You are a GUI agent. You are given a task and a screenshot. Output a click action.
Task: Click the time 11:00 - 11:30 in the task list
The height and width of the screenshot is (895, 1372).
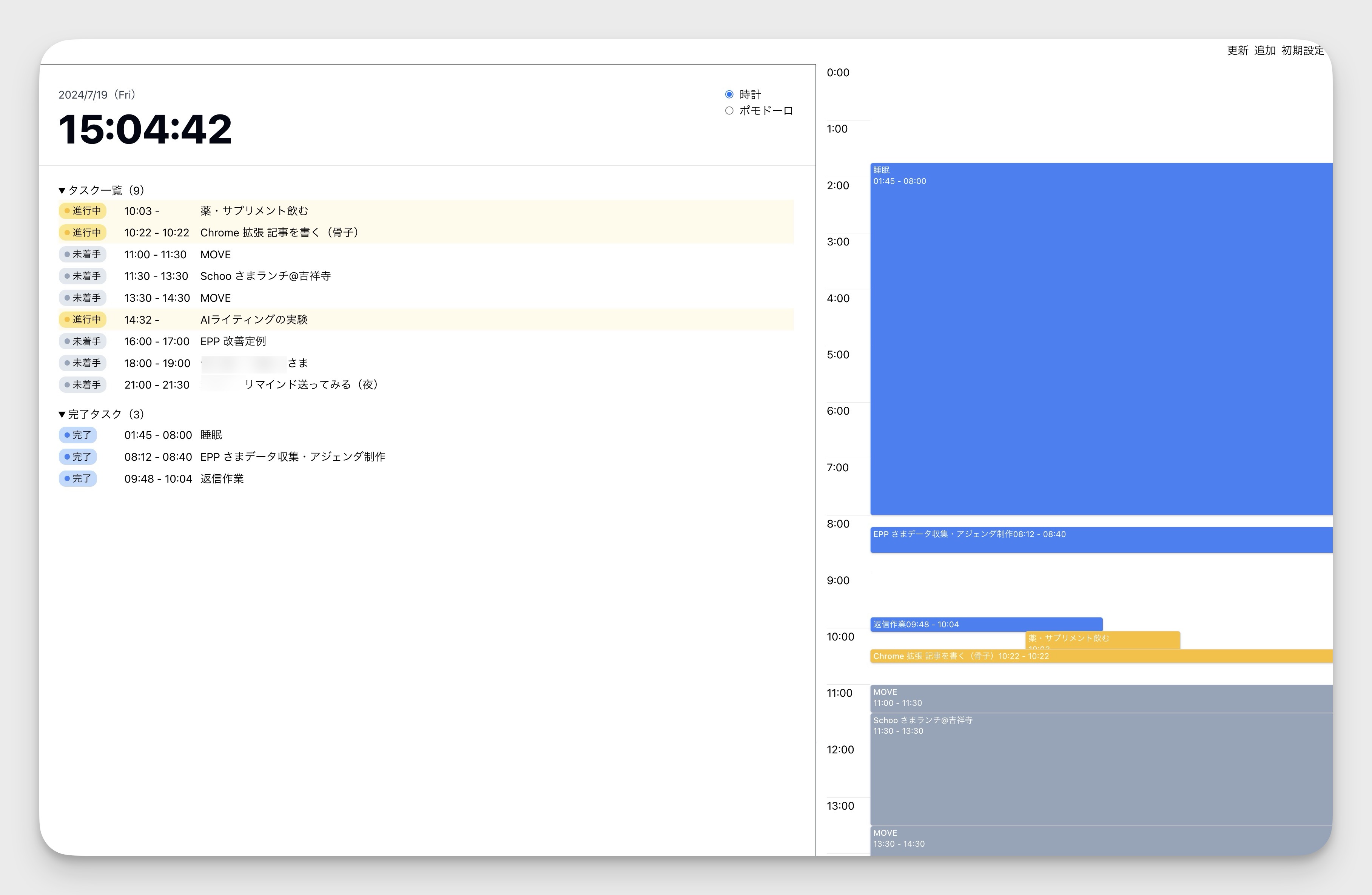click(x=156, y=254)
